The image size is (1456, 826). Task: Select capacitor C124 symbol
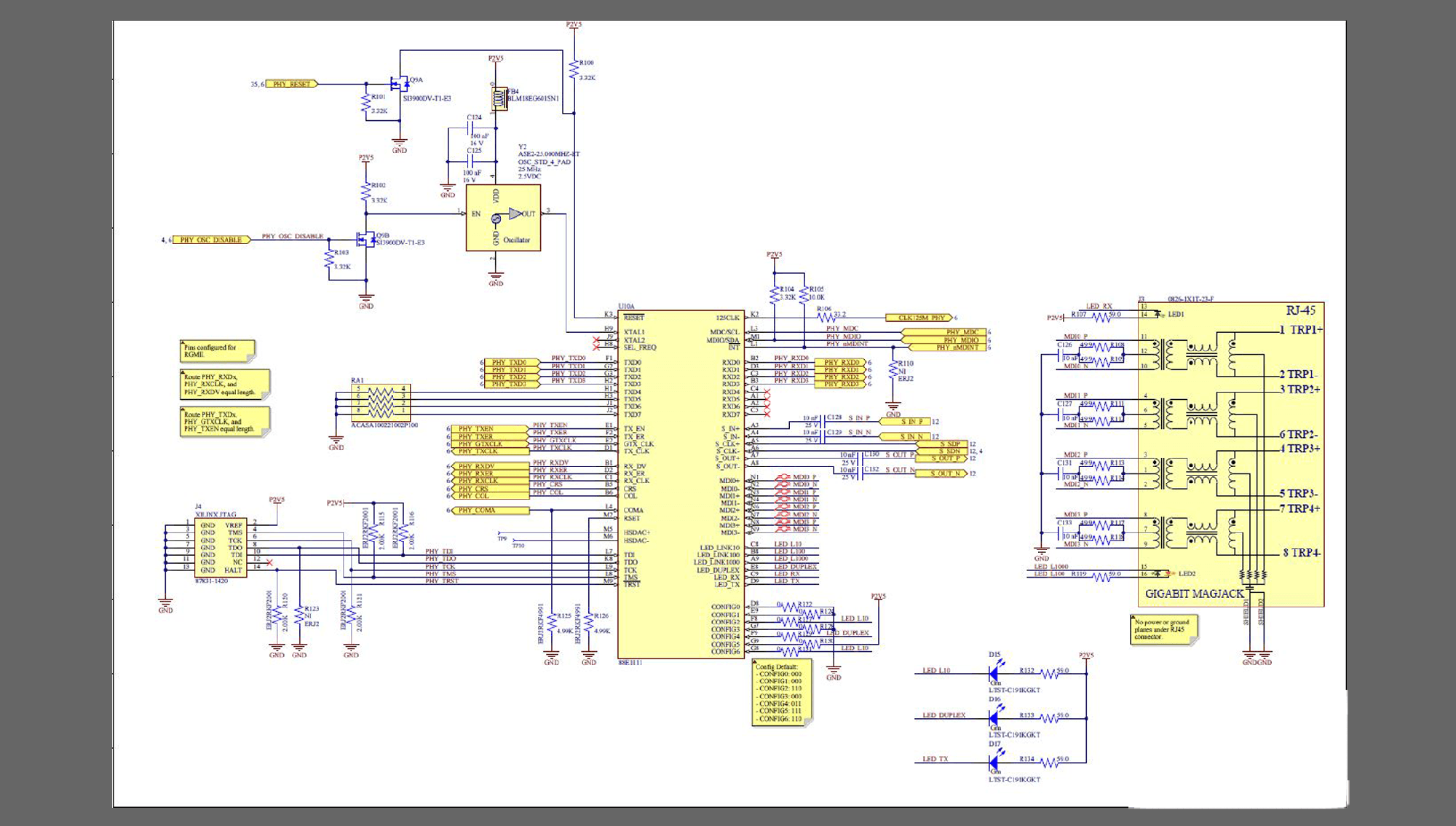[472, 128]
